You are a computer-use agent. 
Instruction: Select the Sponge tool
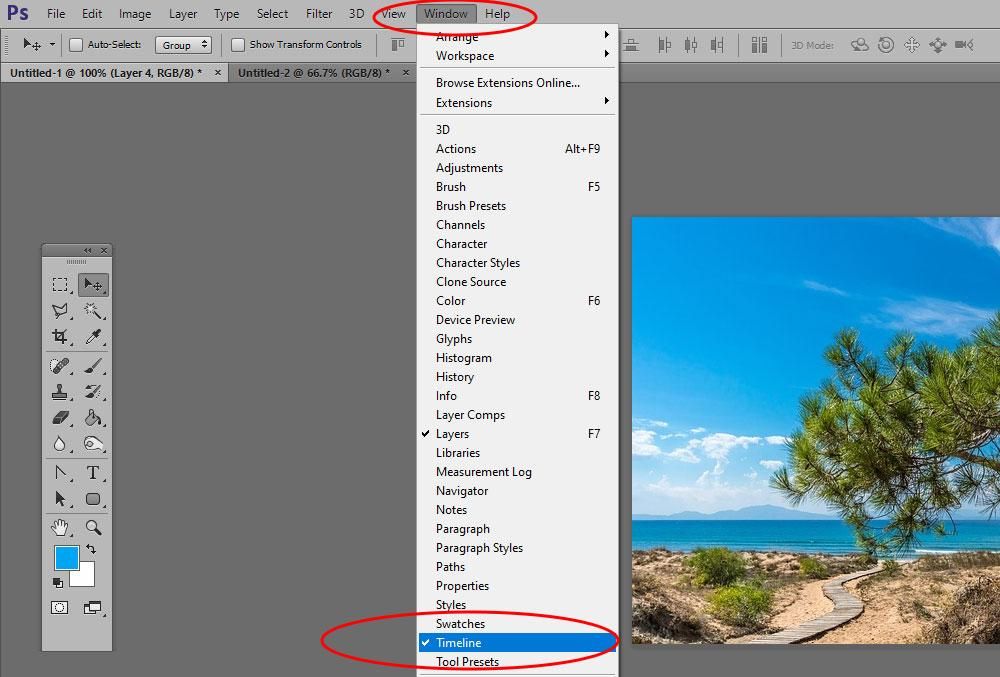tap(93, 444)
